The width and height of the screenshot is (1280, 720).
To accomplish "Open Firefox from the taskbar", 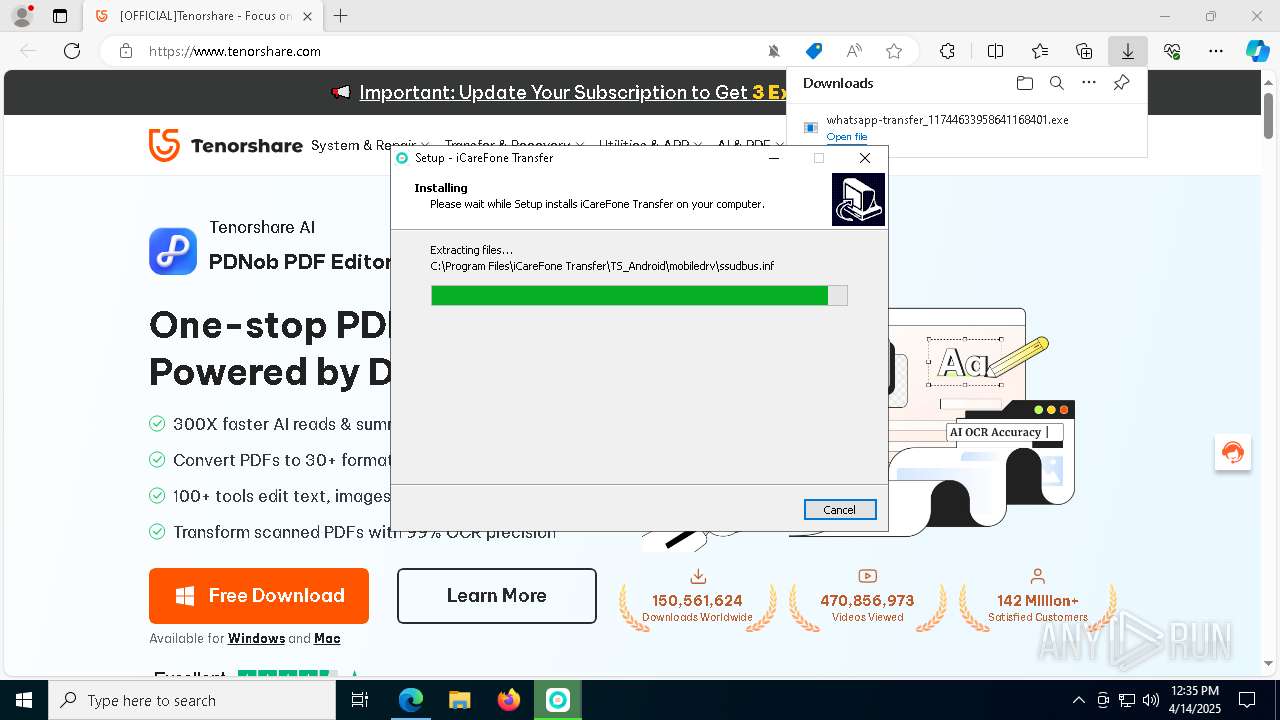I will pyautogui.click(x=509, y=700).
